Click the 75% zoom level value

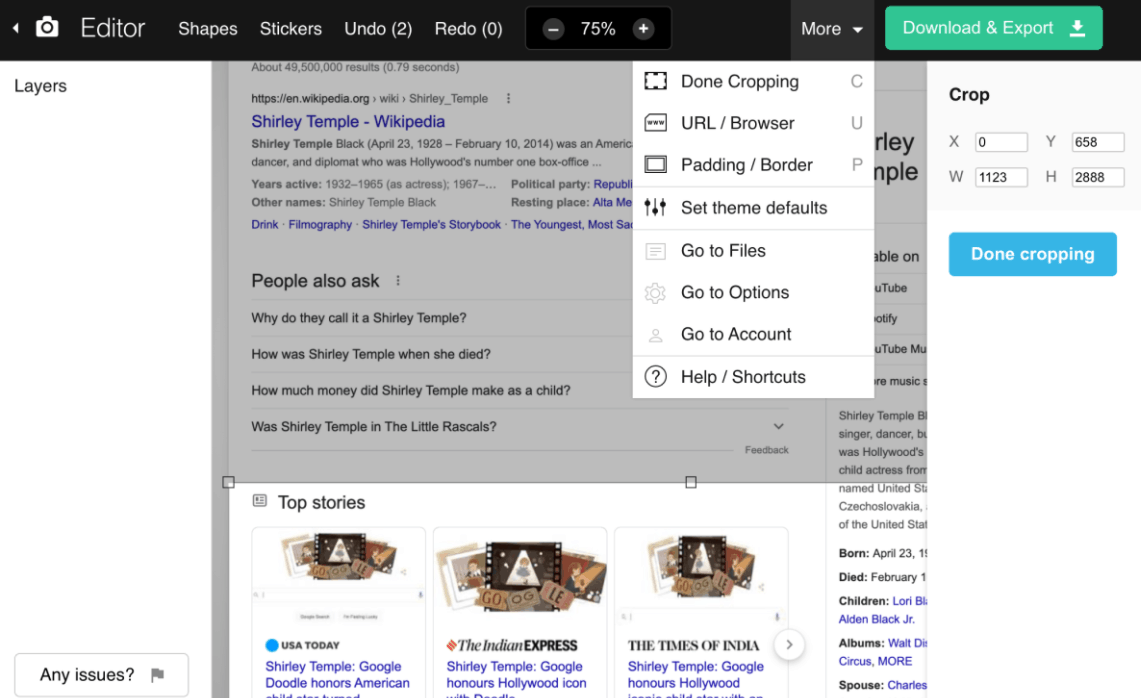pyautogui.click(x=598, y=29)
